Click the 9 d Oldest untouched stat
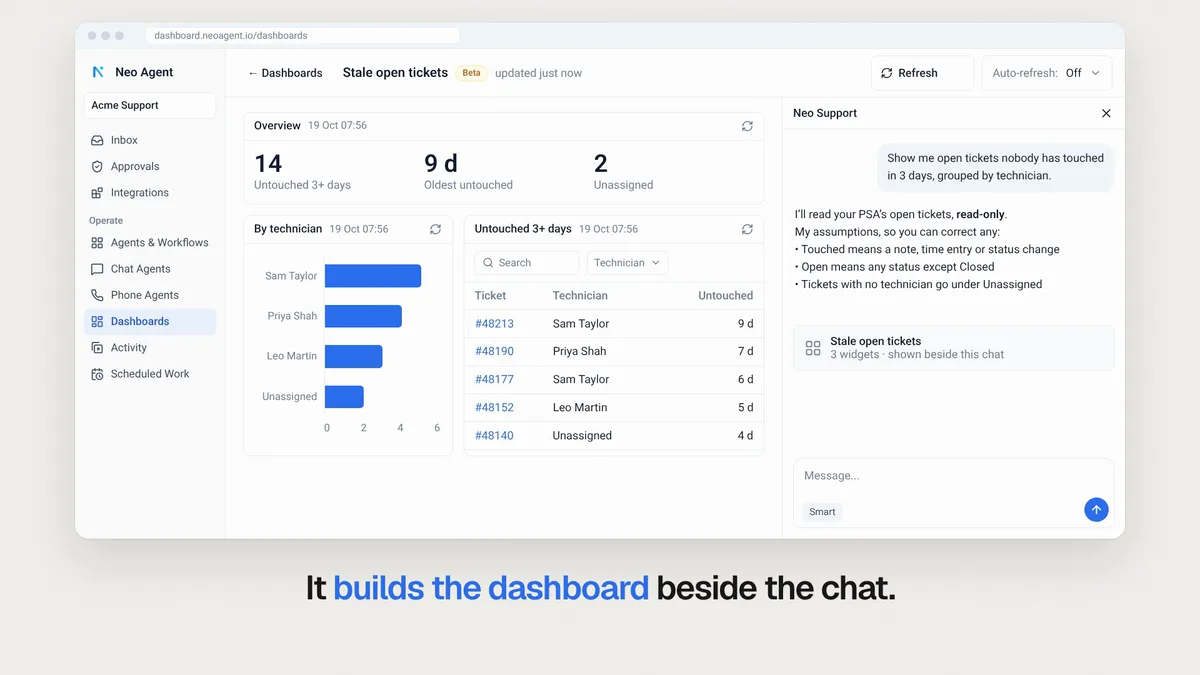Screen dimensions: 1200x675 [468, 171]
